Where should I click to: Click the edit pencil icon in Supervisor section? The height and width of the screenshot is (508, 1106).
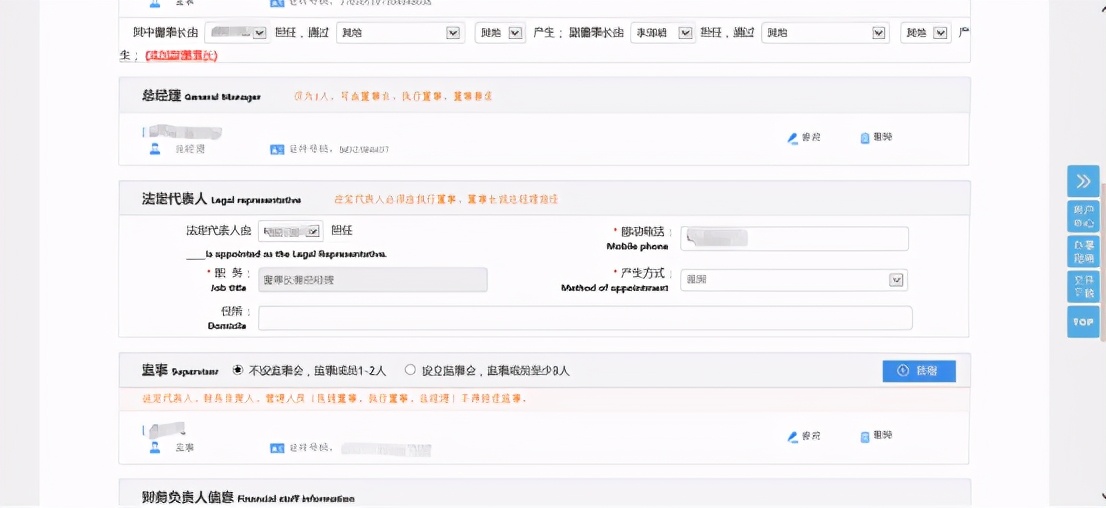tap(792, 437)
